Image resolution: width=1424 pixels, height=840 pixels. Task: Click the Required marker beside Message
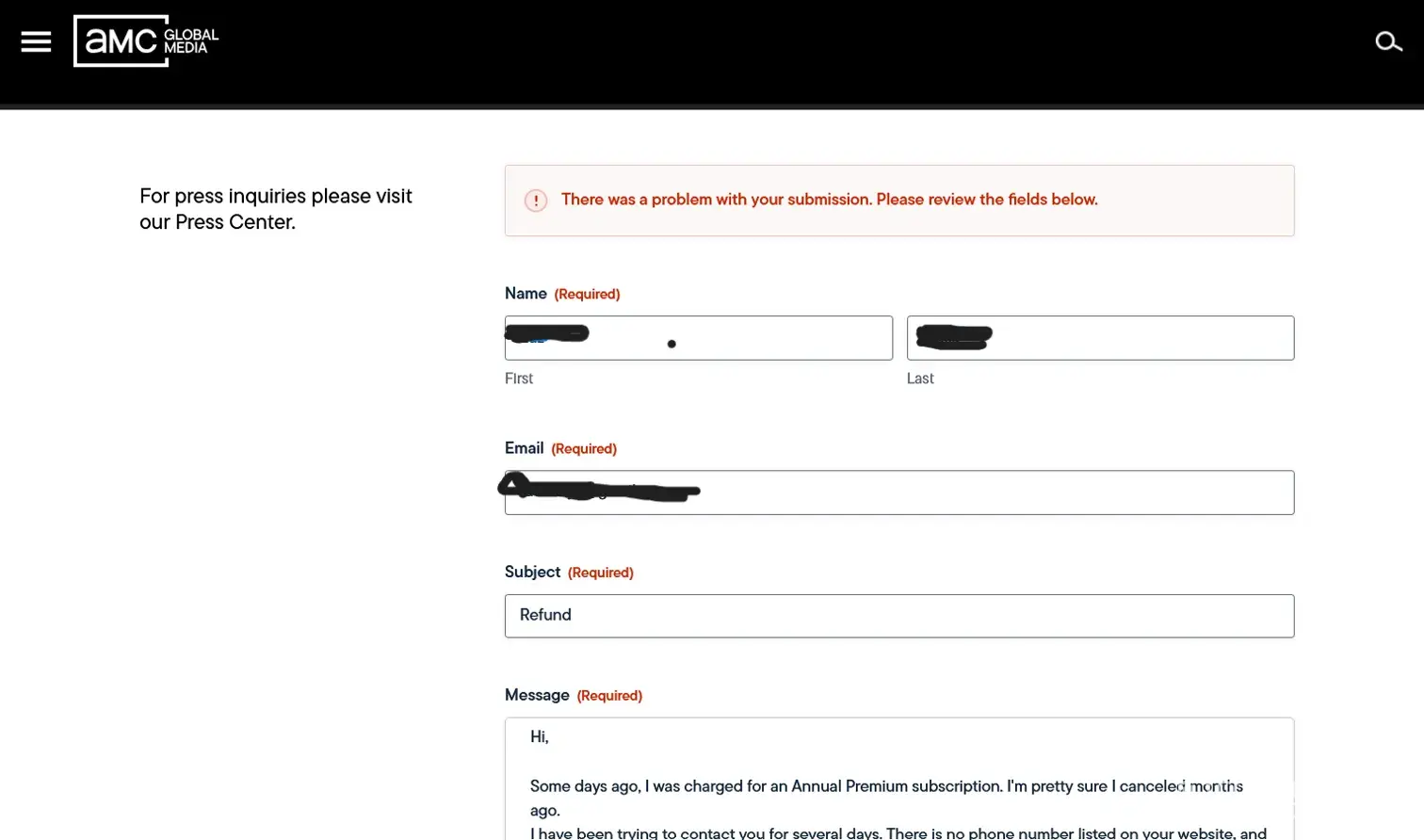[x=609, y=696]
